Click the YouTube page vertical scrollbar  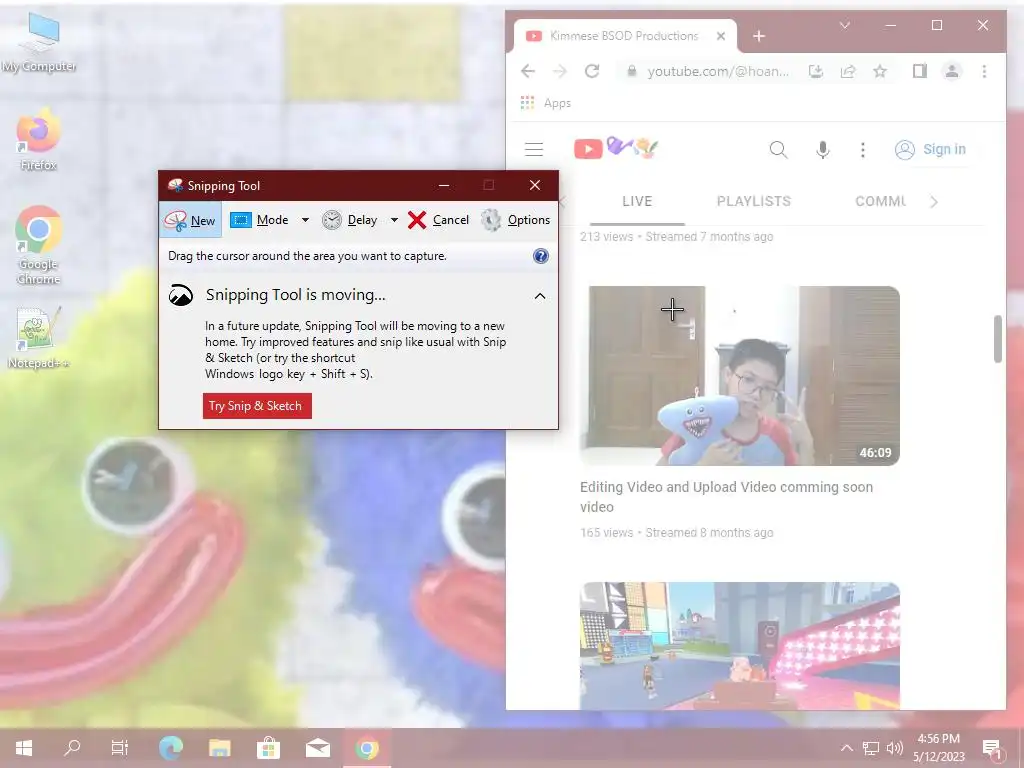(997, 338)
